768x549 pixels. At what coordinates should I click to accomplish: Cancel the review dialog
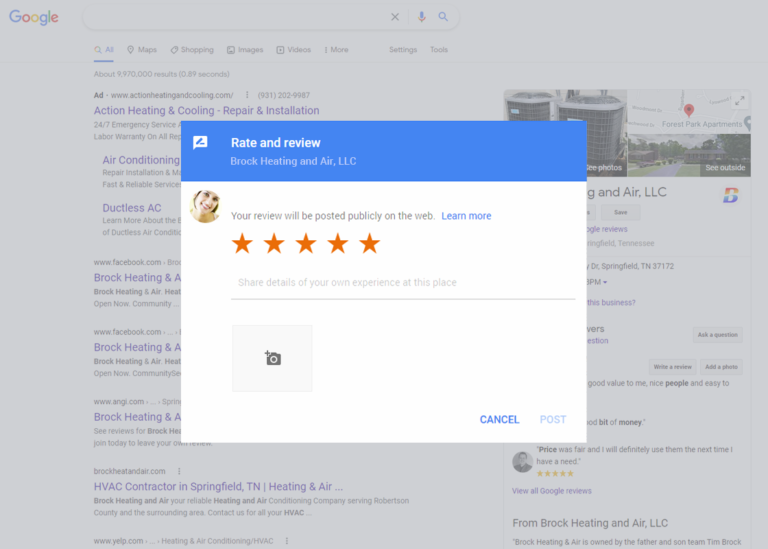499,420
